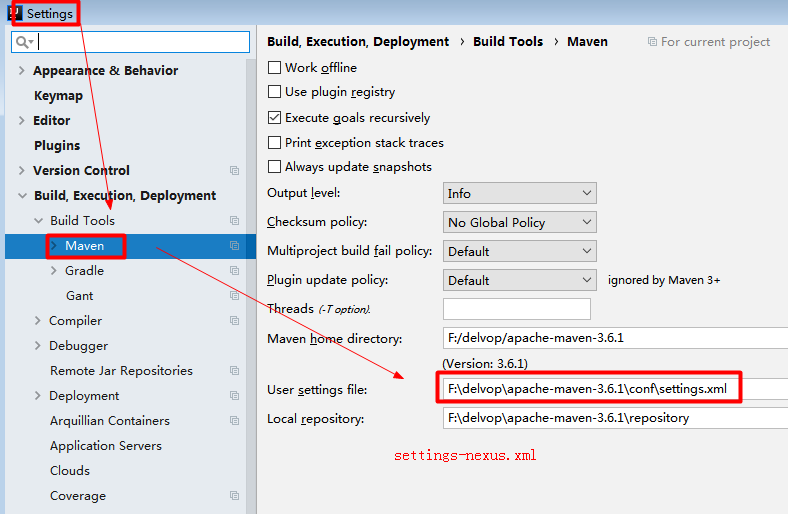The width and height of the screenshot is (788, 514).
Task: Click project-level icon beside Gradle
Action: (x=234, y=271)
